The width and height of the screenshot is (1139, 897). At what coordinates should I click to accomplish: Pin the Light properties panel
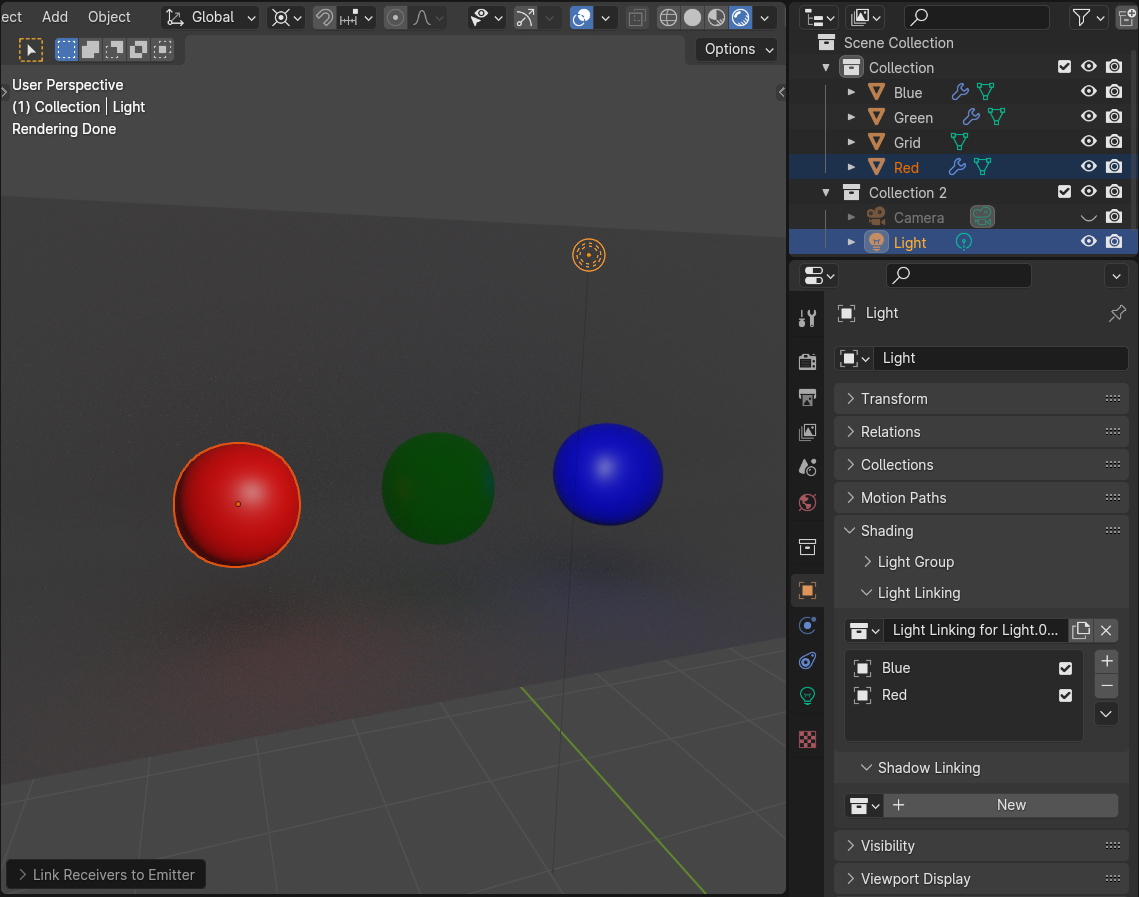click(1117, 313)
